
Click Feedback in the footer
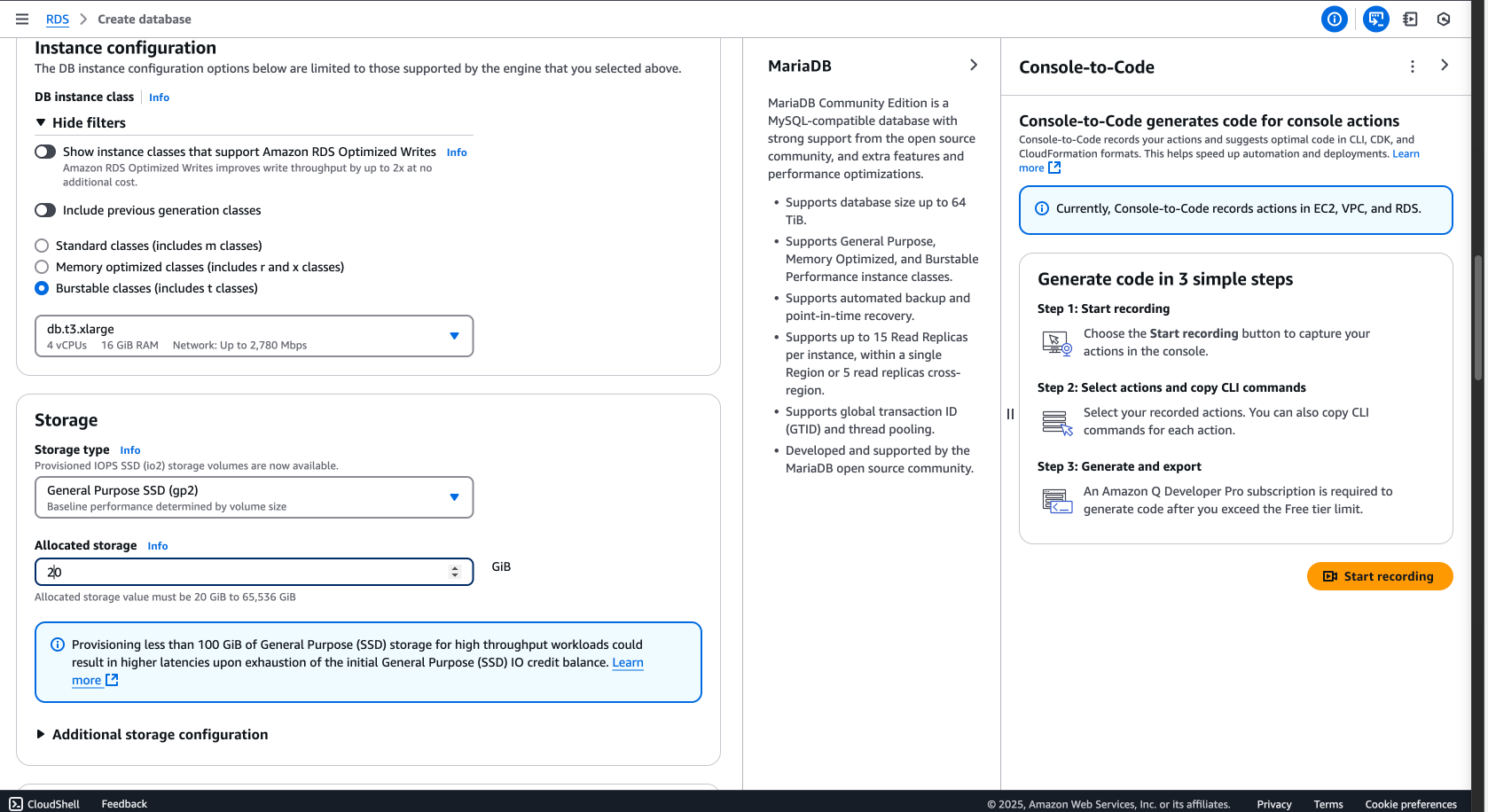tap(124, 804)
